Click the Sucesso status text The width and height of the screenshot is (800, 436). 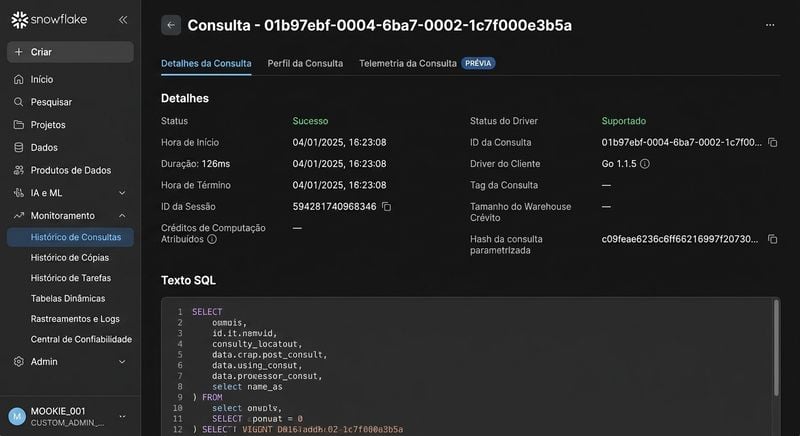click(x=310, y=121)
